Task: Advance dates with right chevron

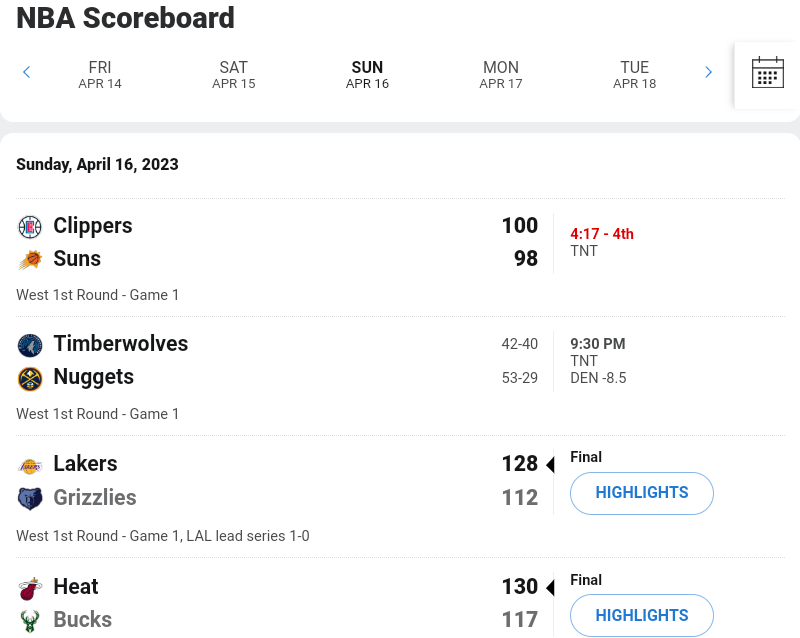Action: (708, 72)
